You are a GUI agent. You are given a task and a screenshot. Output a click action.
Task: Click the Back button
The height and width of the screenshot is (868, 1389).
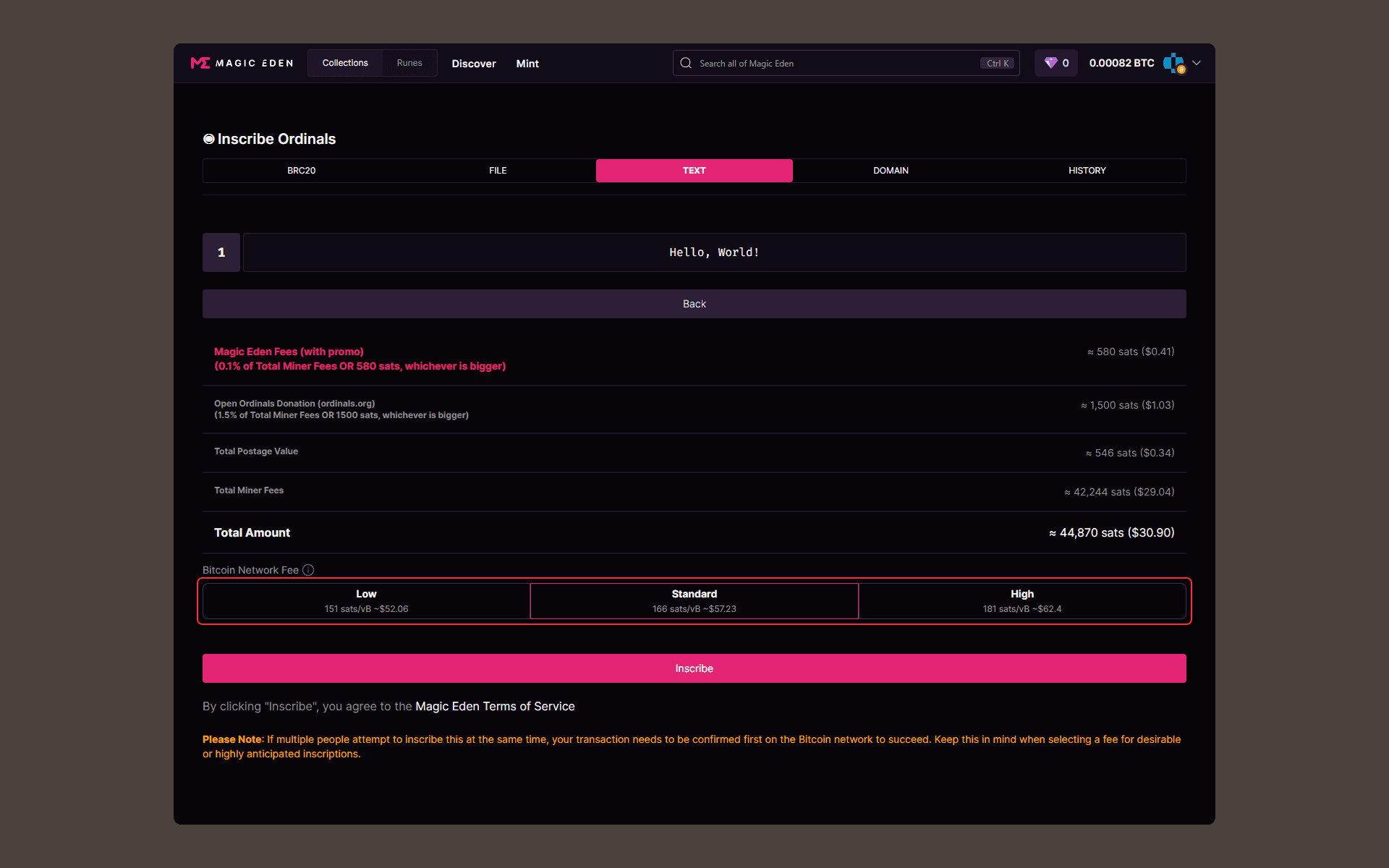coord(694,304)
